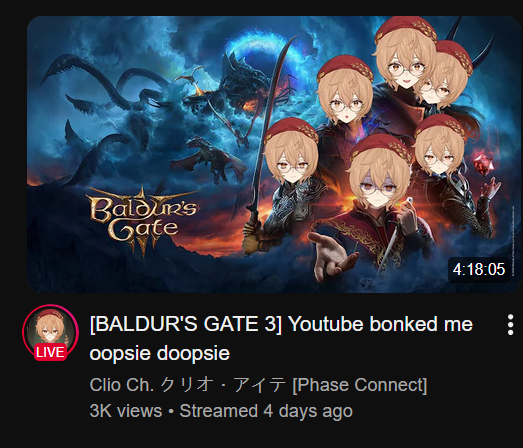Click the bottom center character with glasses
Viewport: 523px width, 448px height.
[x=380, y=173]
